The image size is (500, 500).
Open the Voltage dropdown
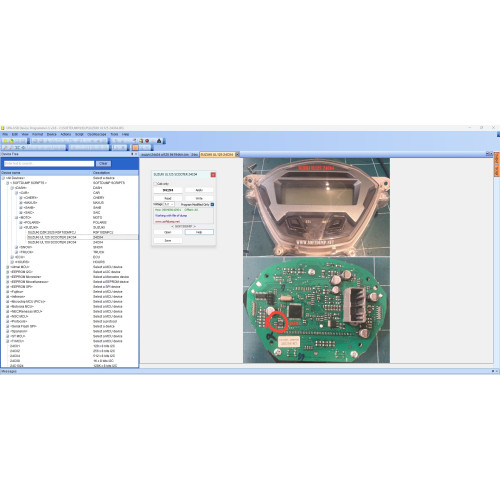169,204
